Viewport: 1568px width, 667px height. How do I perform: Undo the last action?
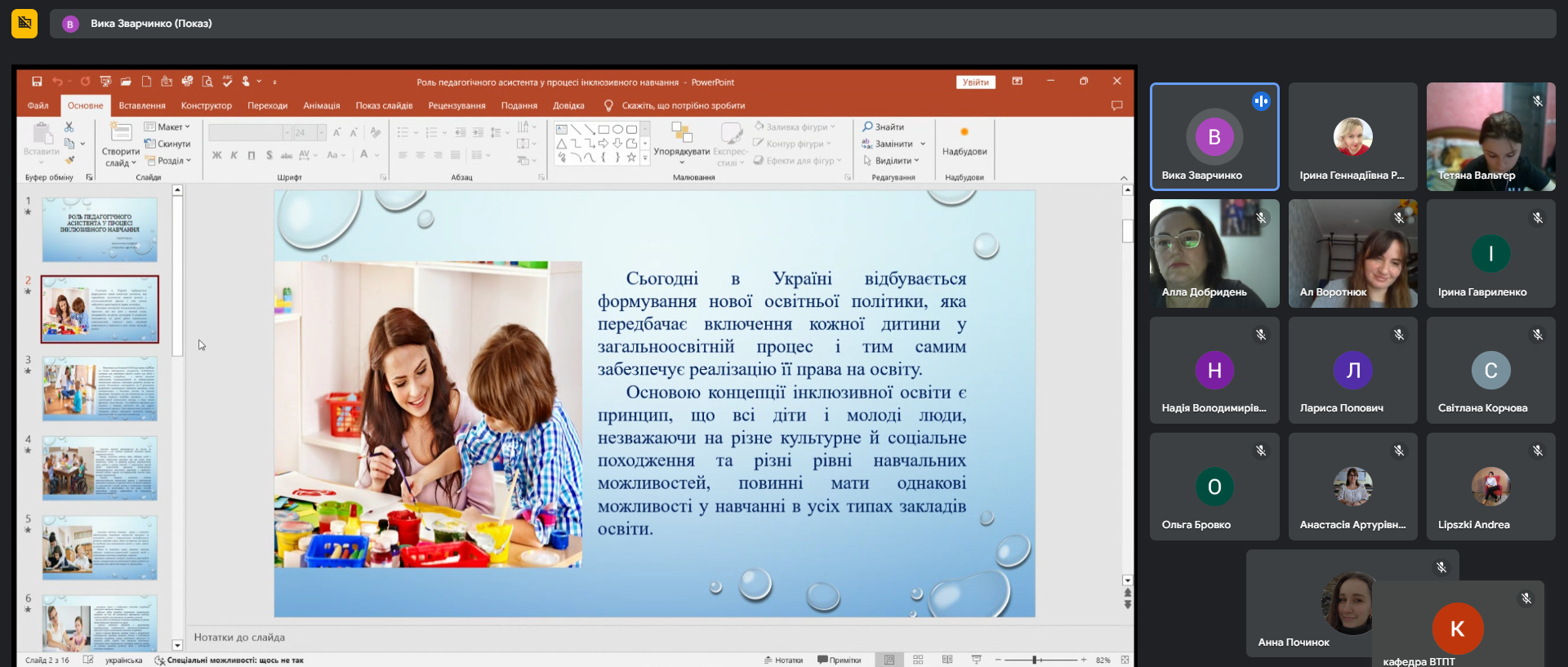(57, 82)
